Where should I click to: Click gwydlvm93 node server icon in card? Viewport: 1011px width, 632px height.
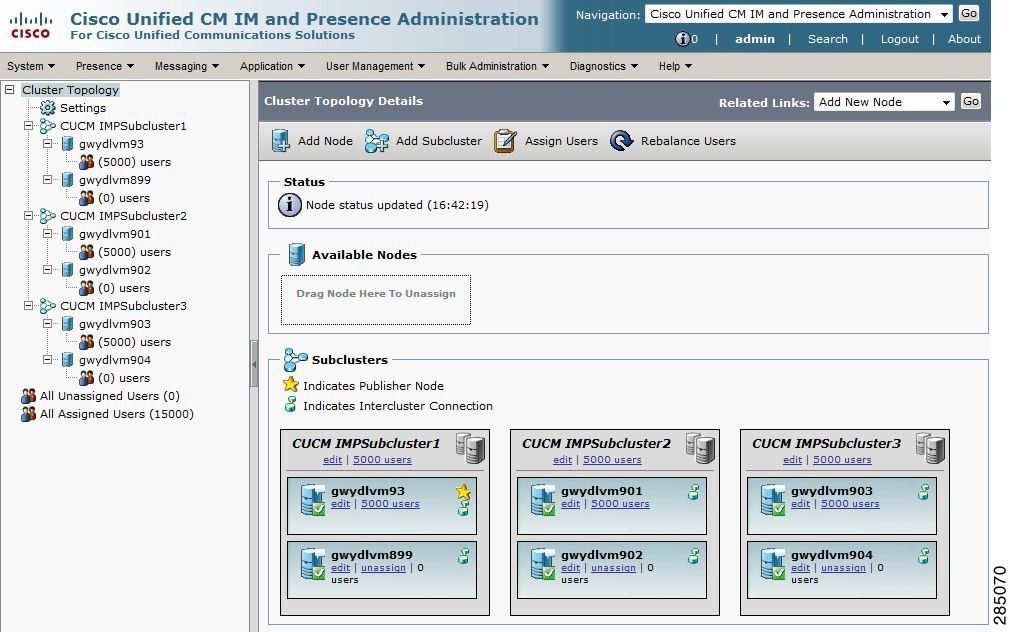(x=313, y=500)
